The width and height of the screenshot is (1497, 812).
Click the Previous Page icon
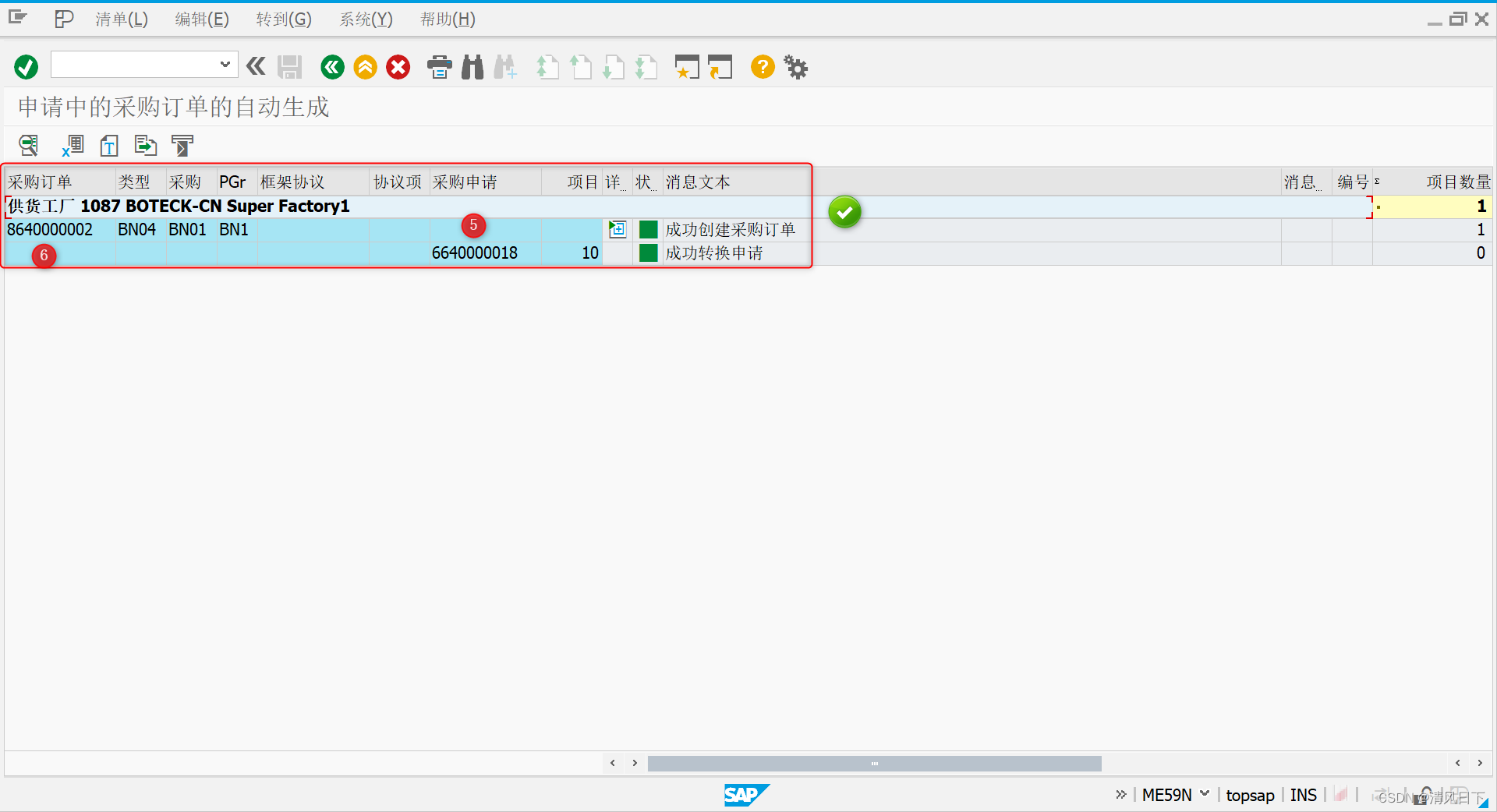pos(580,67)
